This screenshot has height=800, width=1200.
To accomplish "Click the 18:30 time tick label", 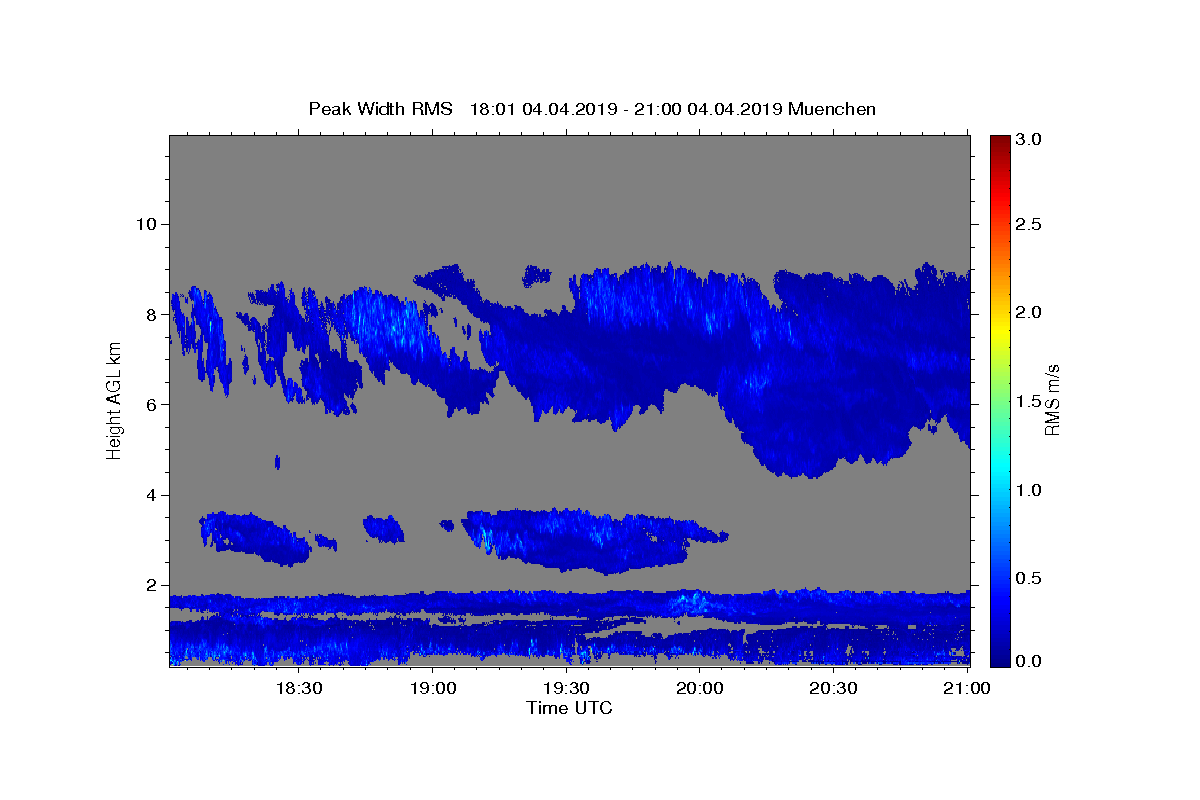I will click(x=299, y=689).
